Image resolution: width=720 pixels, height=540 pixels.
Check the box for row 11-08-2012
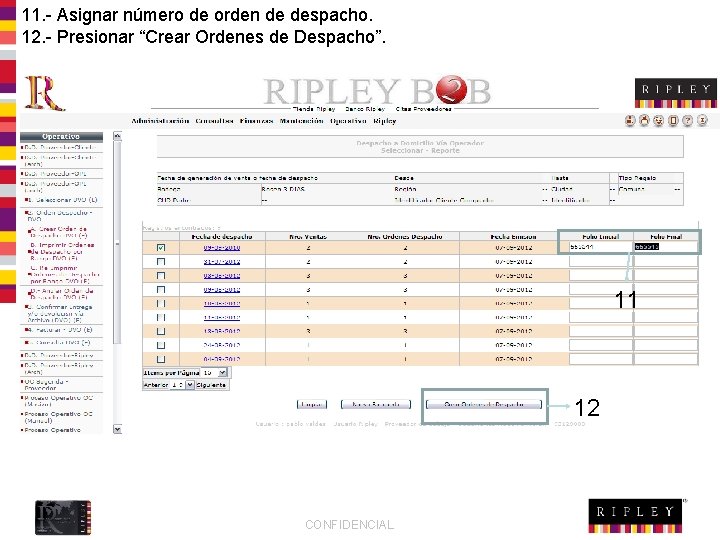coord(161,317)
